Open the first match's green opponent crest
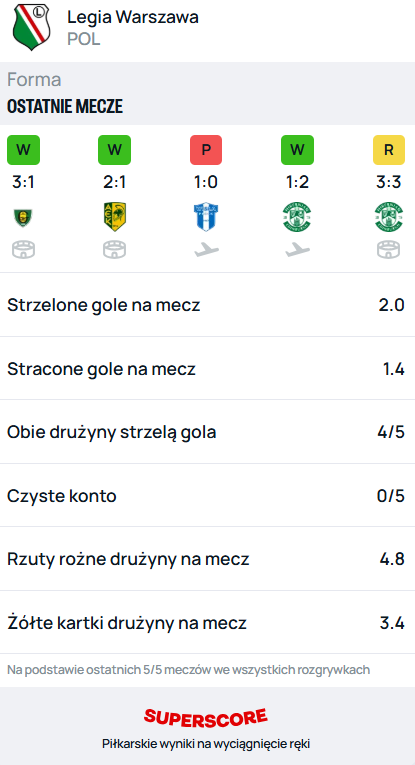The image size is (415, 765). [x=23, y=217]
